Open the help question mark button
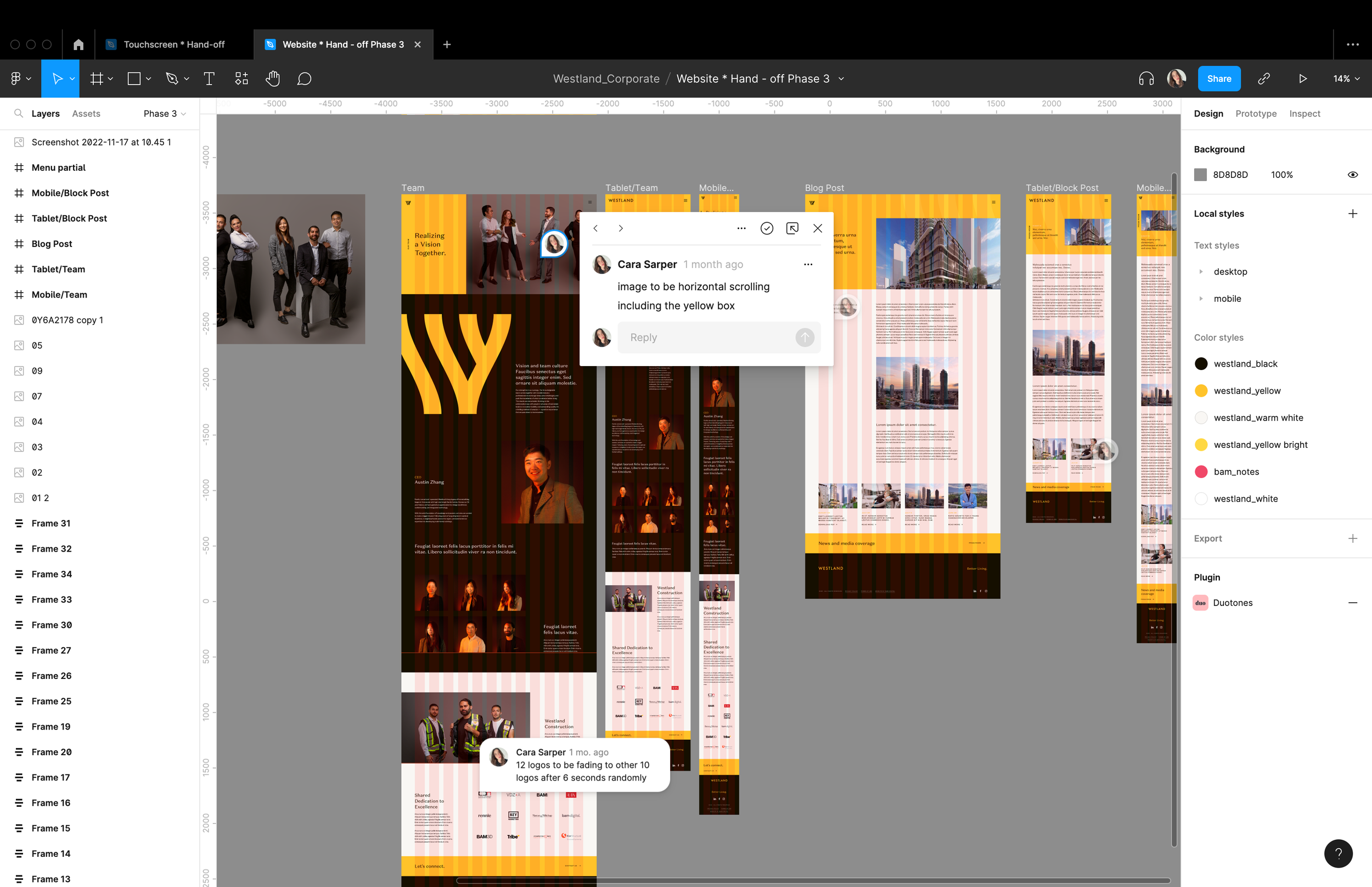This screenshot has width=1372, height=887. point(1337,853)
